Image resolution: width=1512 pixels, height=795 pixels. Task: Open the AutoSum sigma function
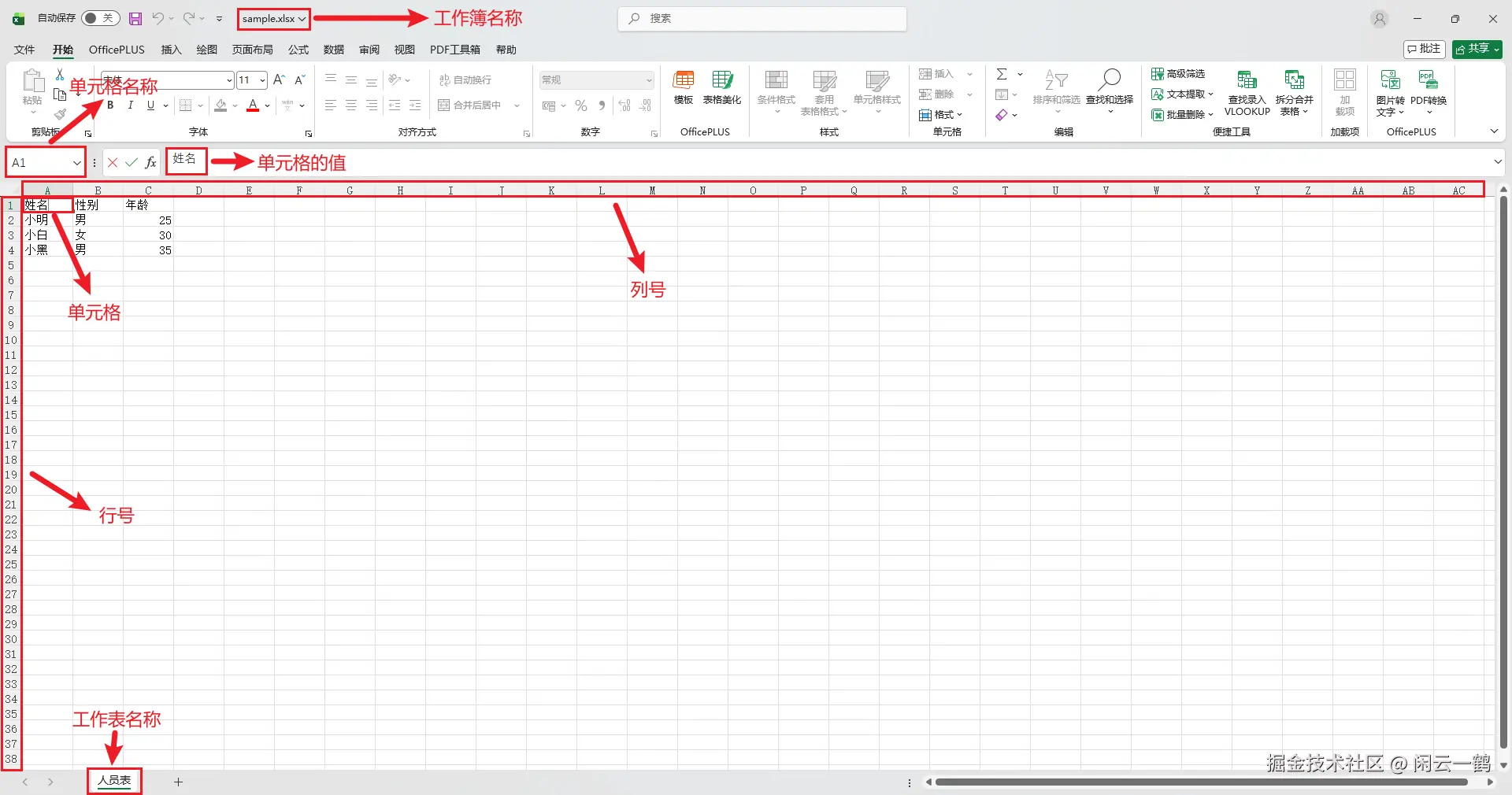point(1002,74)
